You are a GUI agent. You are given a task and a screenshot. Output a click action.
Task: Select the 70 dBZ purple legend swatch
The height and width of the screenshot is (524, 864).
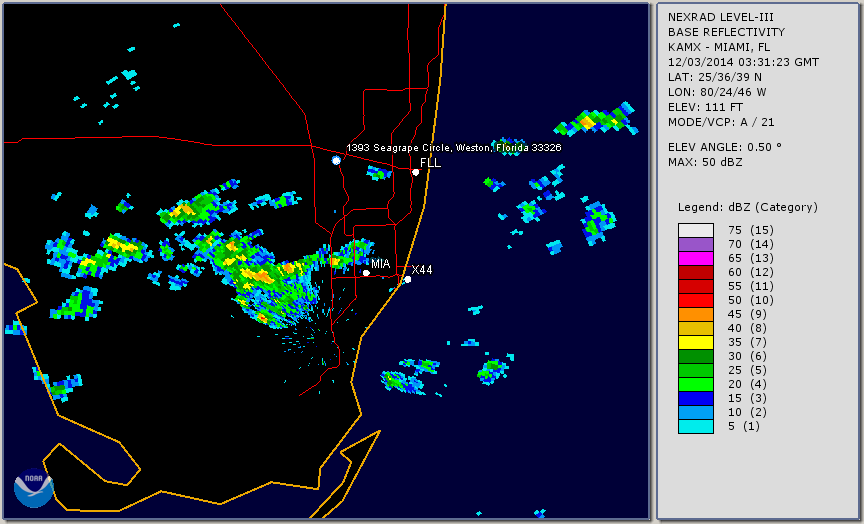pyautogui.click(x=696, y=244)
